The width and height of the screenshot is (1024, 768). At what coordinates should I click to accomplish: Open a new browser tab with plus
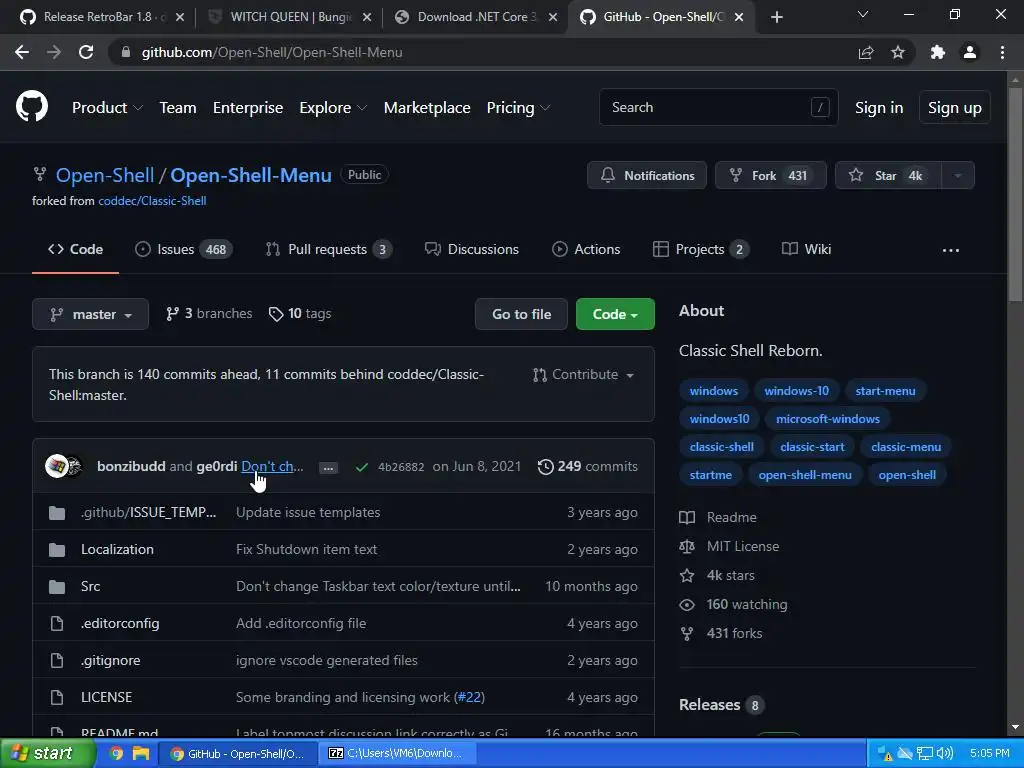coord(776,17)
